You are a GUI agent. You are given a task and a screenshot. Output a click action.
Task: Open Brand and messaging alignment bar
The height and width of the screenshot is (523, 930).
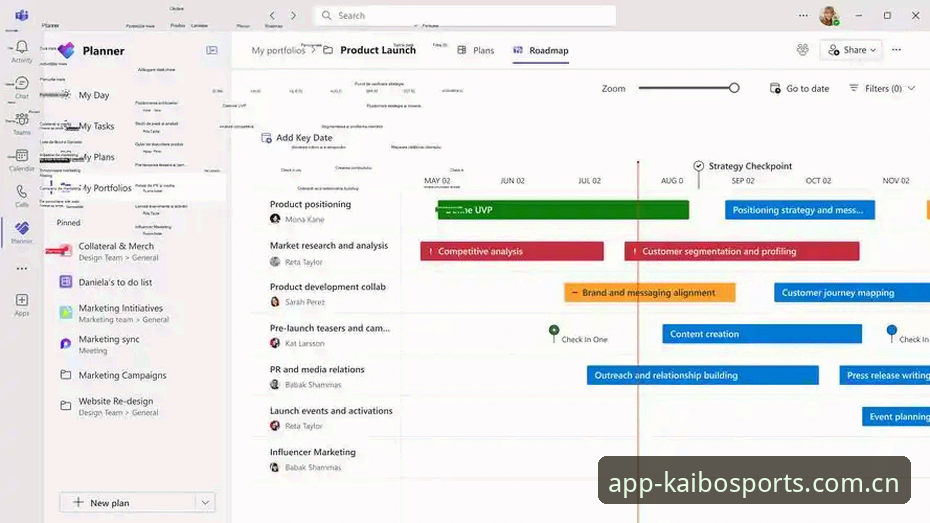[649, 292]
